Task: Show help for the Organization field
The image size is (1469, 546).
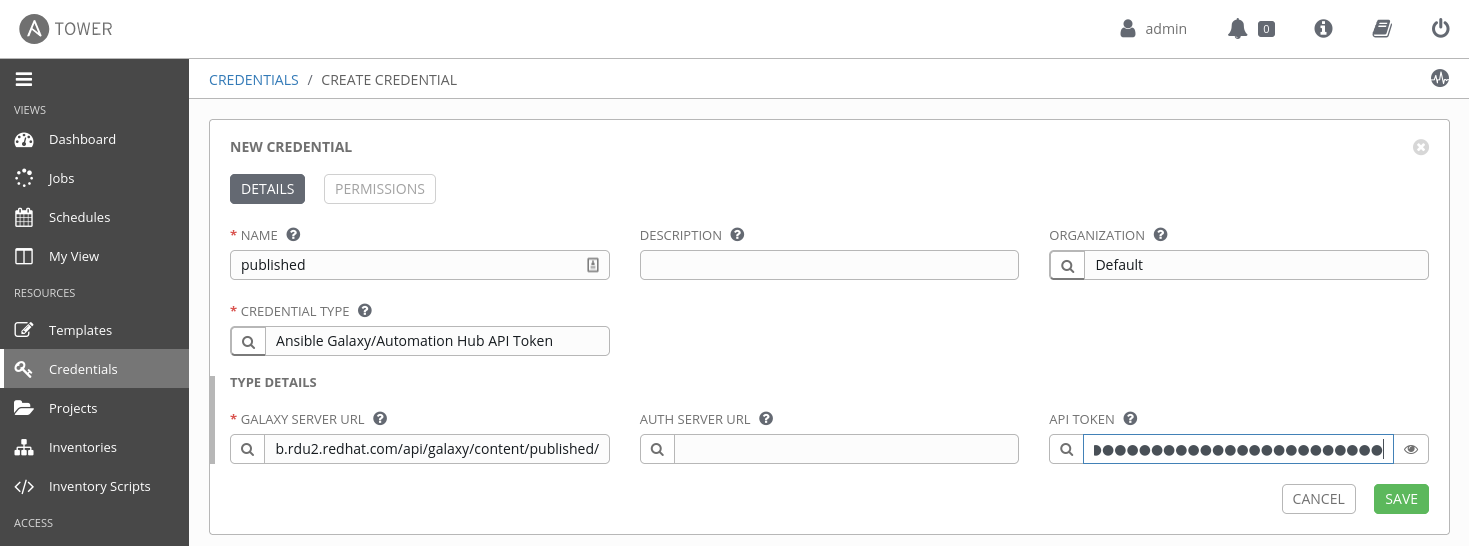Action: [1160, 235]
